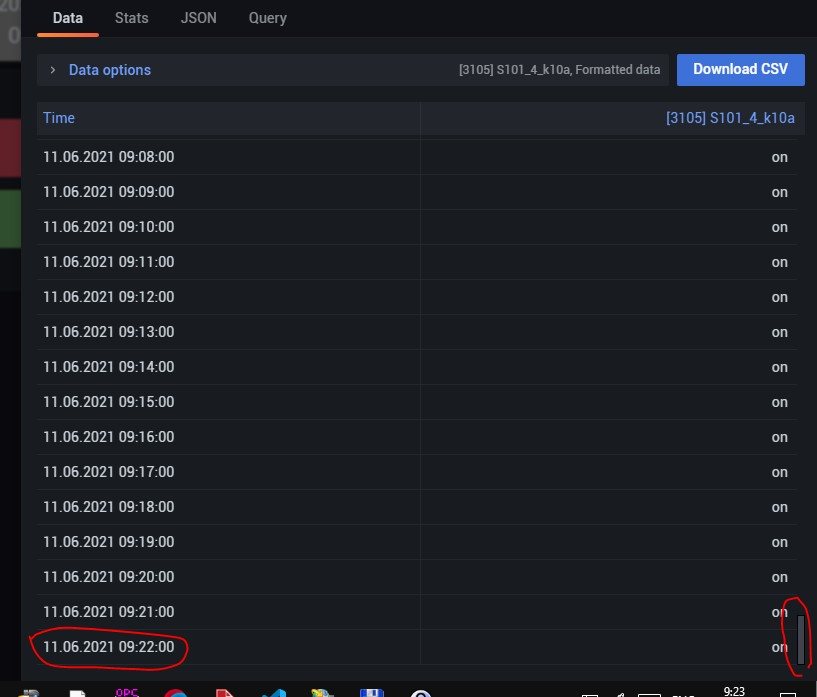Viewport: 817px width, 697px height.
Task: Select the currently active Data tab
Action: point(67,17)
